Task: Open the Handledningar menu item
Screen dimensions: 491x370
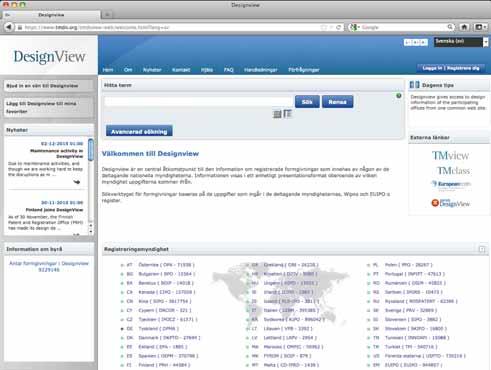Action: 261,70
